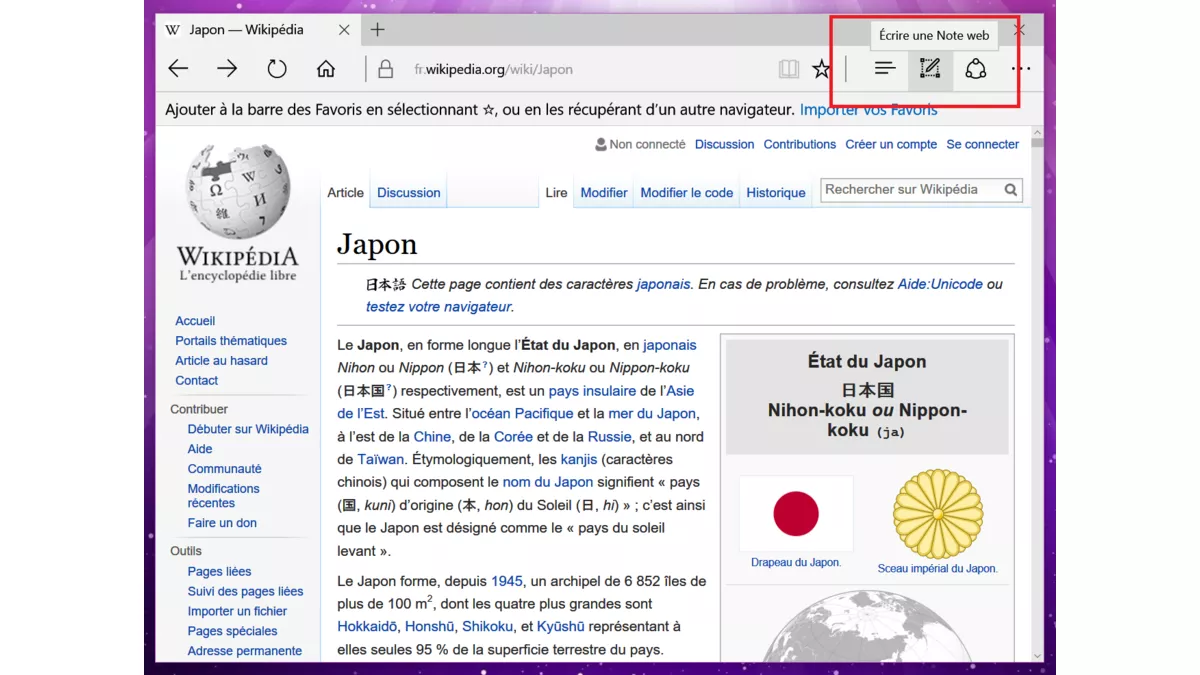The width and height of the screenshot is (1200, 675).
Task: Switch to the Discussion page tab
Action: click(x=409, y=193)
